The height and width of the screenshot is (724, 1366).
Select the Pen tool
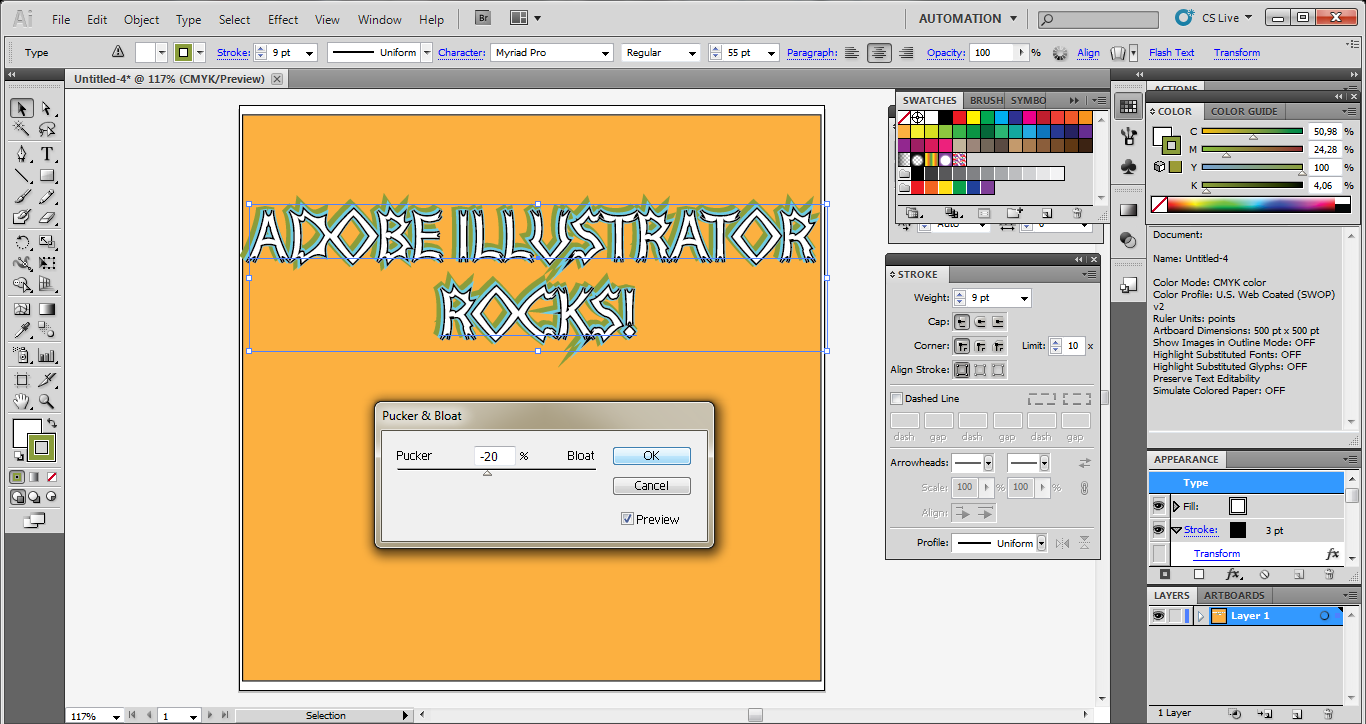pyautogui.click(x=21, y=154)
